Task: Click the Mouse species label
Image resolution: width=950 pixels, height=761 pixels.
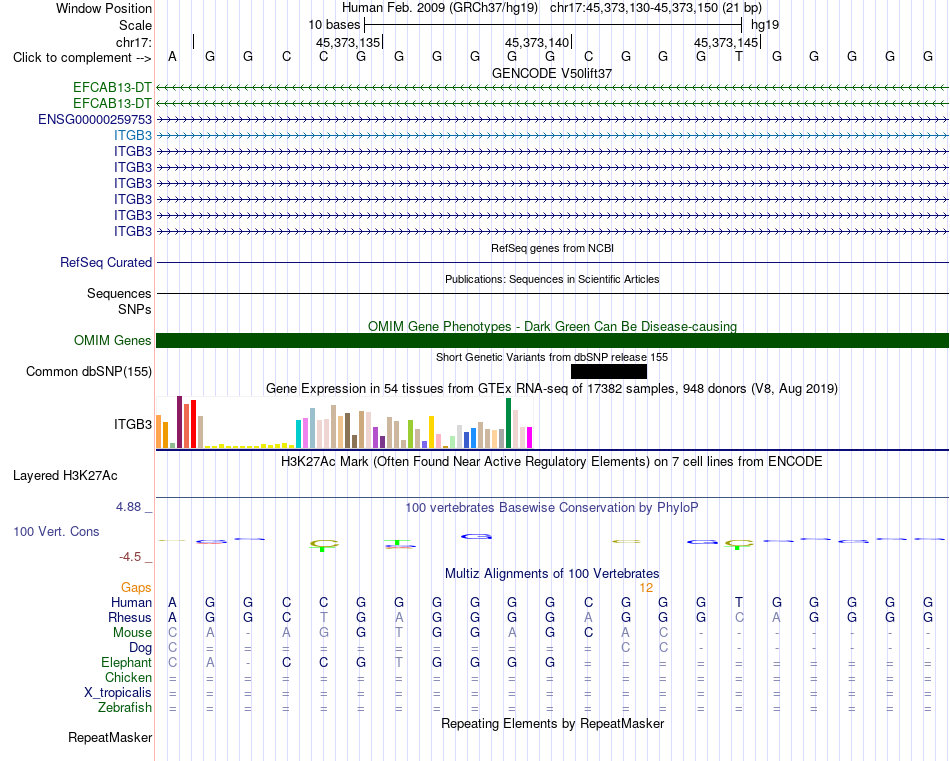Action: (x=132, y=633)
